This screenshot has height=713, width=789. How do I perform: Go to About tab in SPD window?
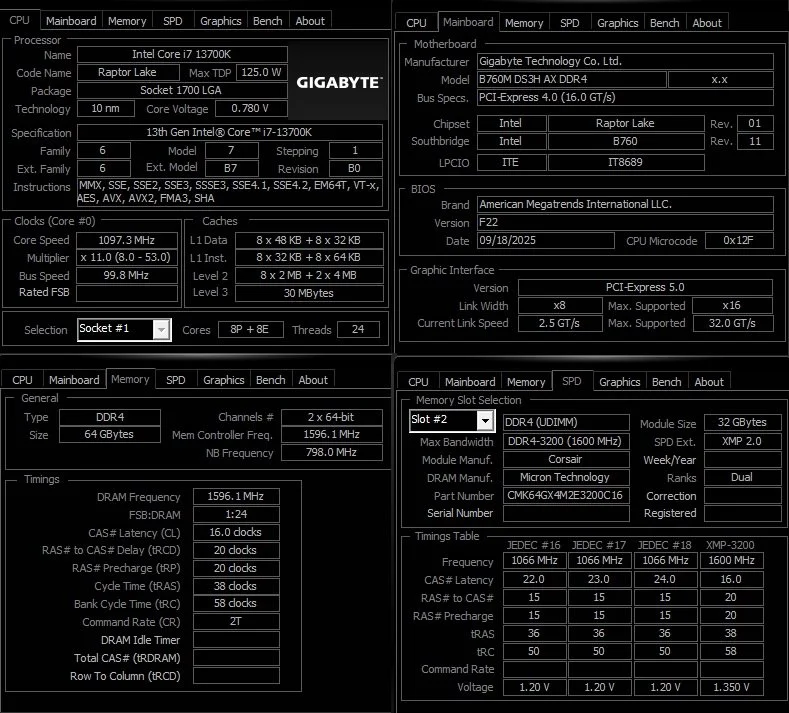709,382
